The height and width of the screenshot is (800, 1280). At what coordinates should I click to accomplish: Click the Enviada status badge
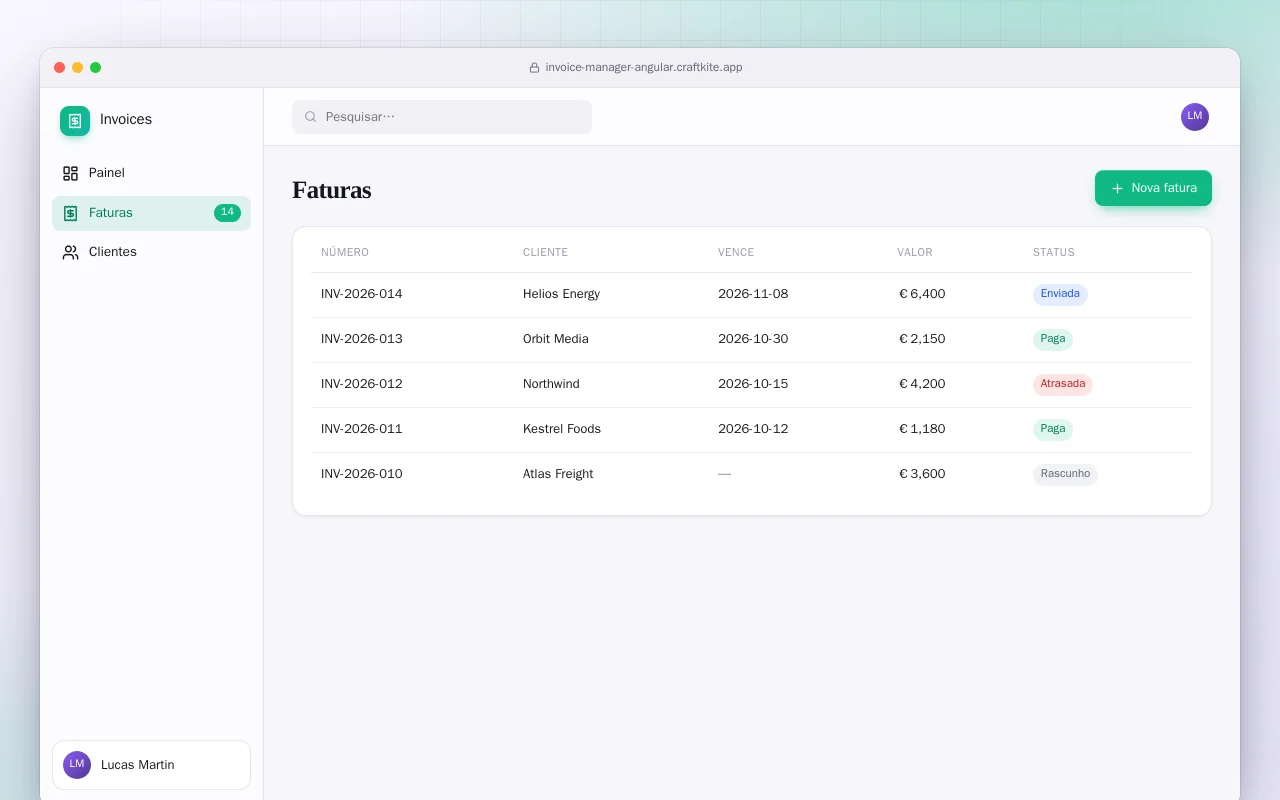point(1060,294)
